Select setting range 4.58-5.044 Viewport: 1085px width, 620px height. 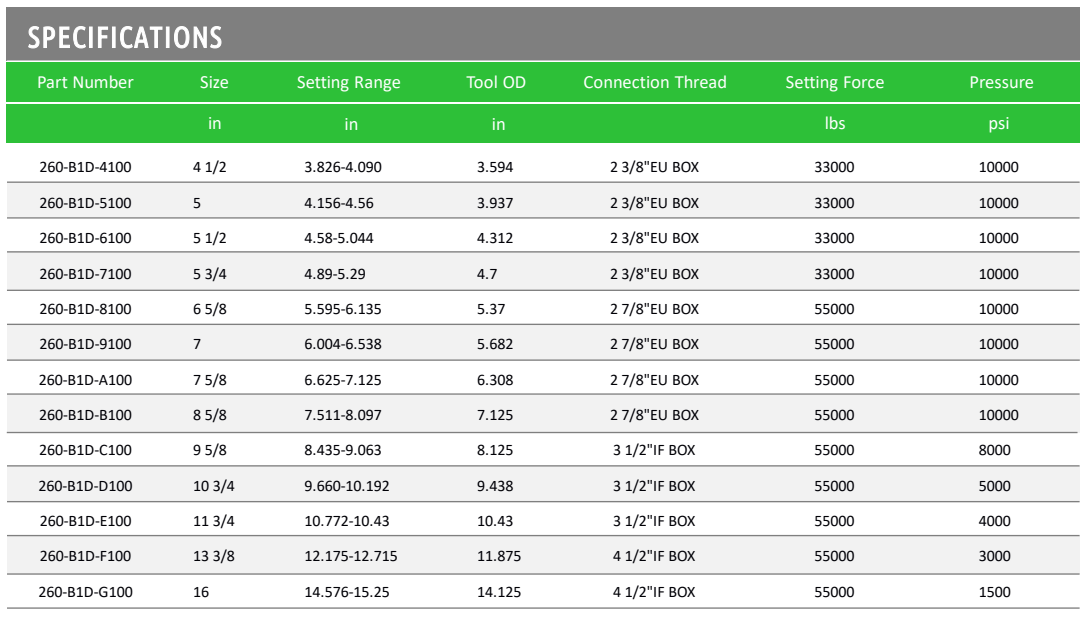pyautogui.click(x=339, y=238)
